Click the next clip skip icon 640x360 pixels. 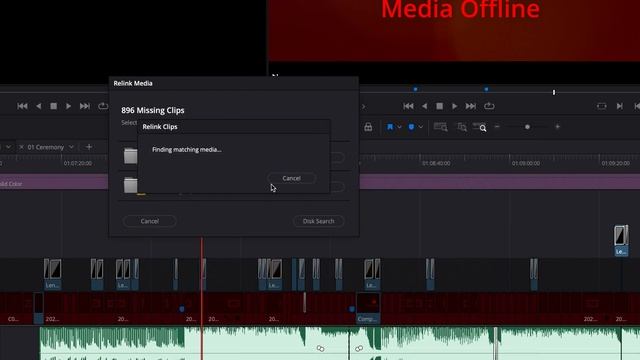point(620,106)
